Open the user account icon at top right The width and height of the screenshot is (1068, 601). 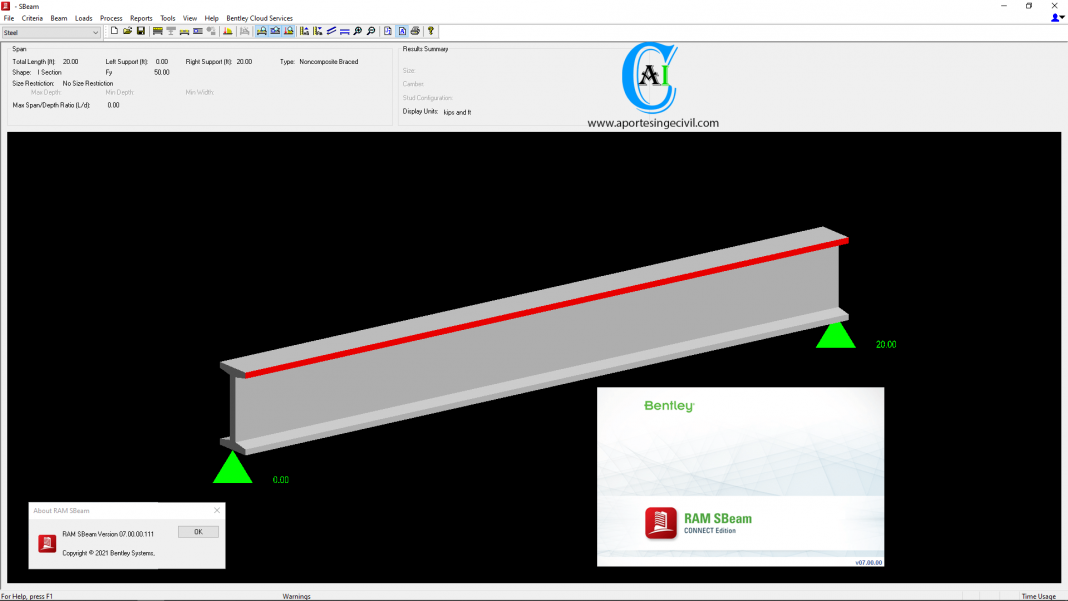click(1056, 18)
